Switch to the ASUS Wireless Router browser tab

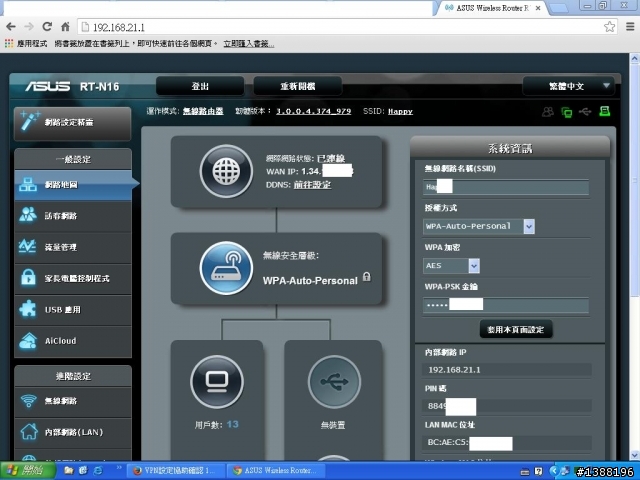(x=490, y=8)
